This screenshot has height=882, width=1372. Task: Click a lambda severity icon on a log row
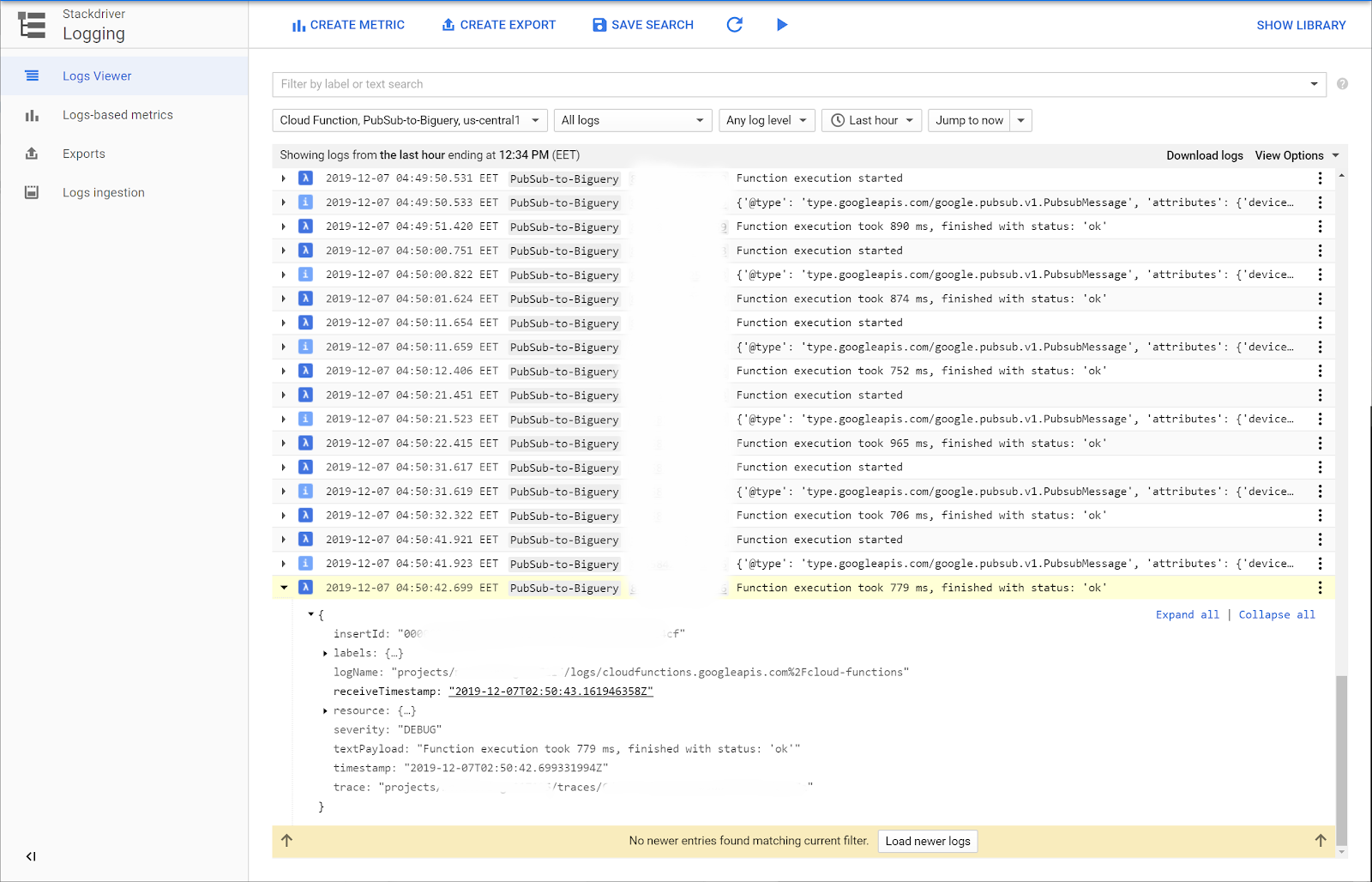306,178
